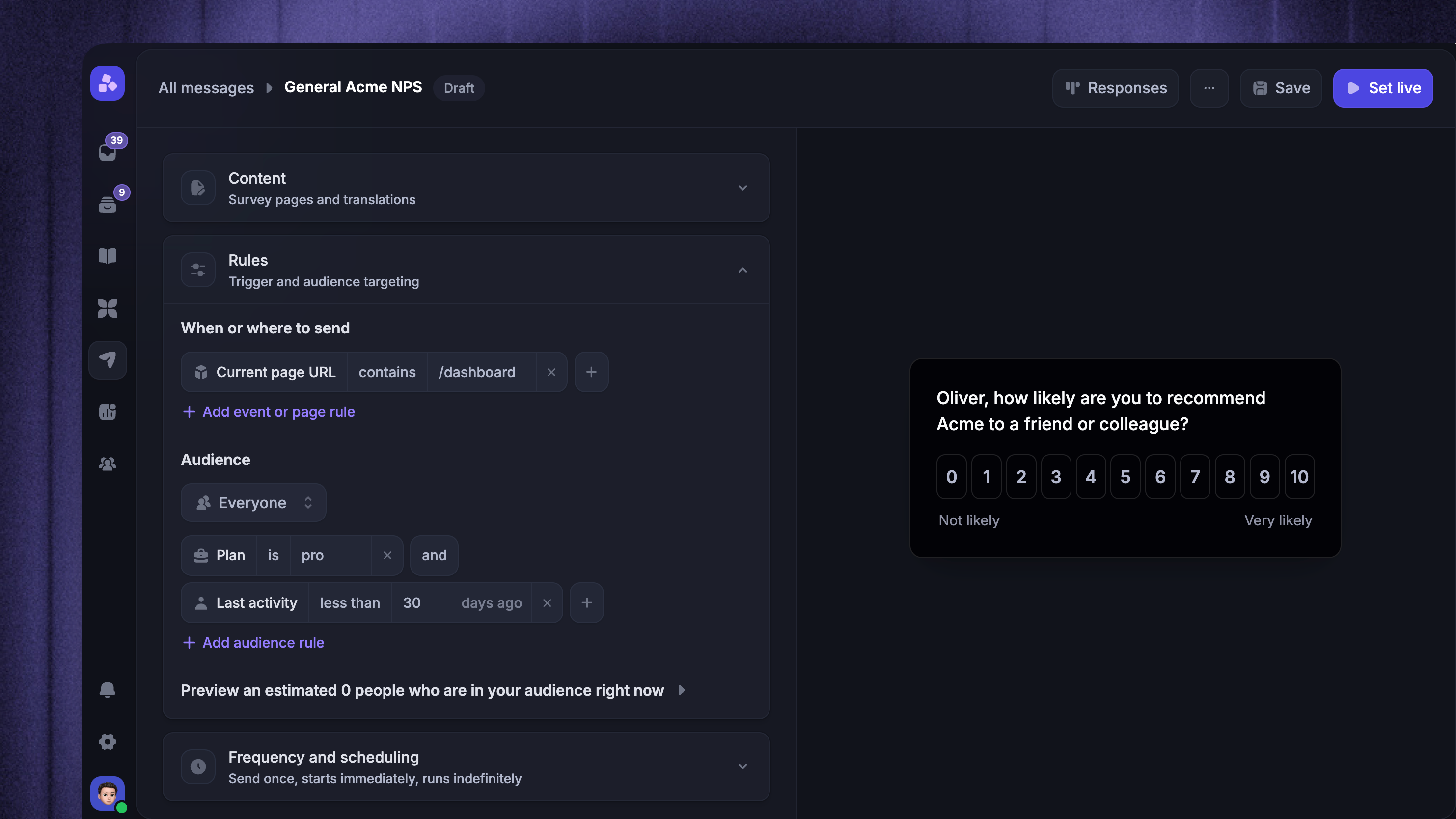The height and width of the screenshot is (819, 1456).
Task: Select the paper plane messages icon
Action: coord(108,360)
